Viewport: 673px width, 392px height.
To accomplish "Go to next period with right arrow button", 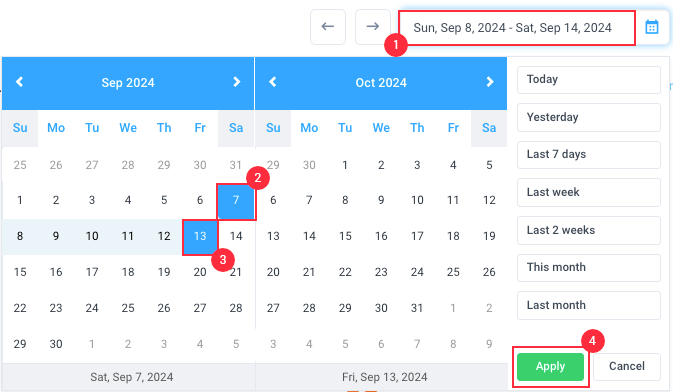I will click(x=373, y=27).
